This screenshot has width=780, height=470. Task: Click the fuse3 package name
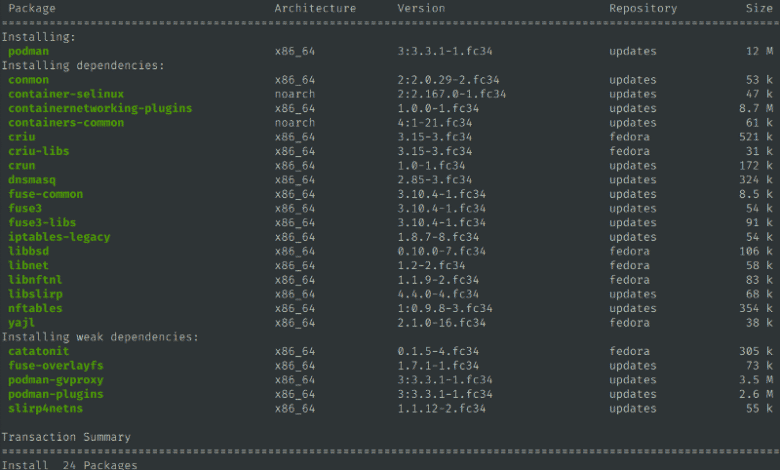25,208
